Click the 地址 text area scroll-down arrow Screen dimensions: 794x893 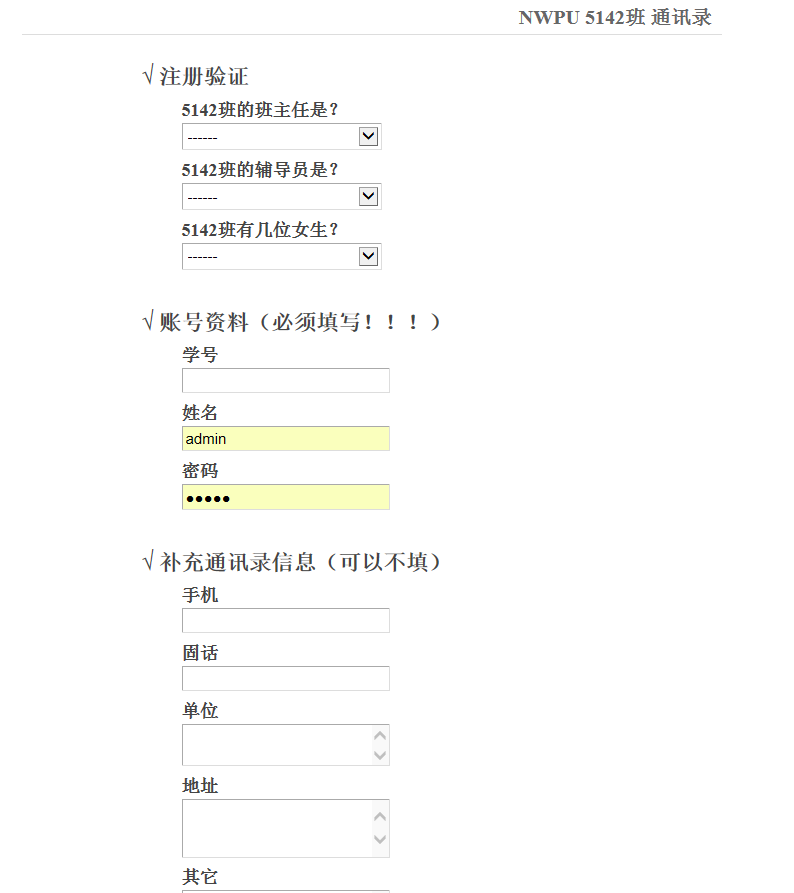[x=380, y=841]
